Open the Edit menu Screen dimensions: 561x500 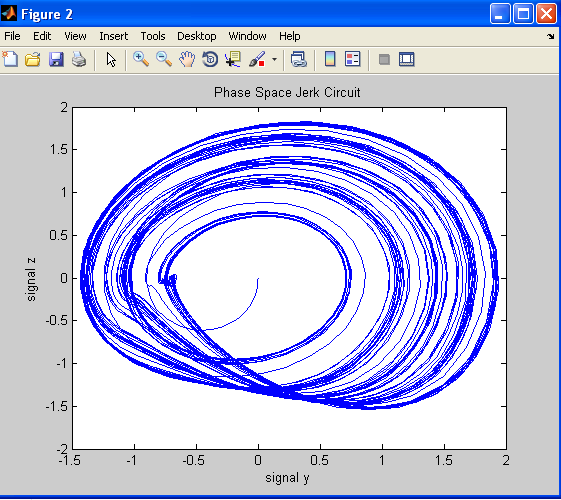coord(42,36)
